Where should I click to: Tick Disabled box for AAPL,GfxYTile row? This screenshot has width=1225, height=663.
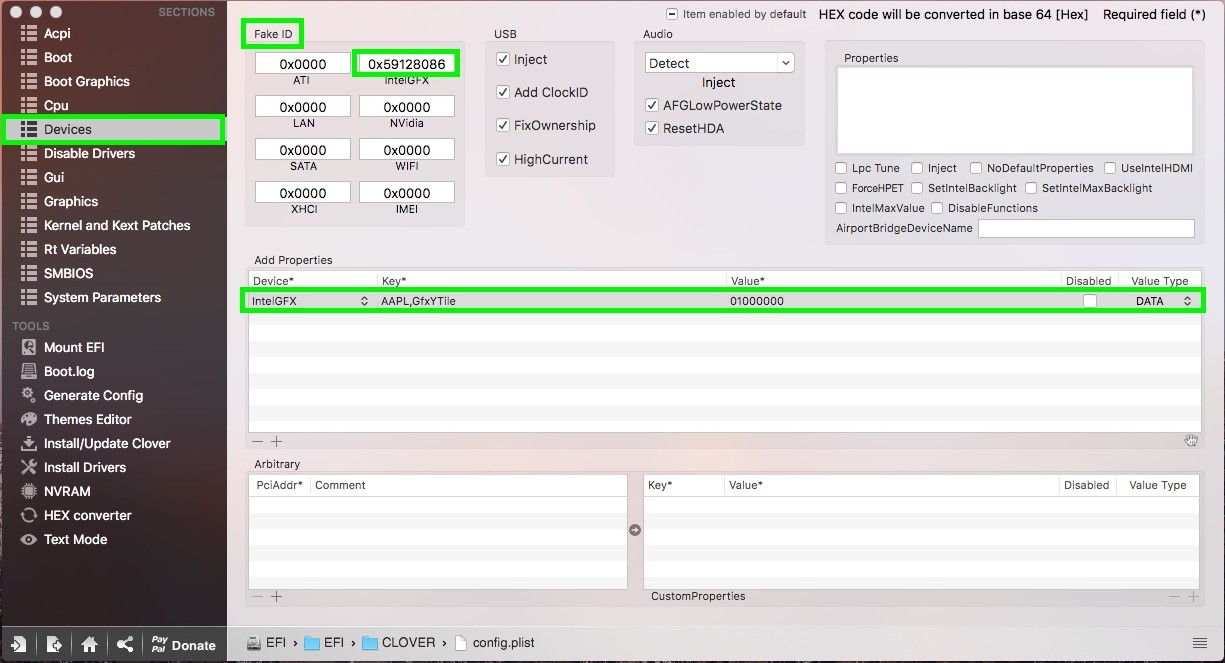[1089, 301]
